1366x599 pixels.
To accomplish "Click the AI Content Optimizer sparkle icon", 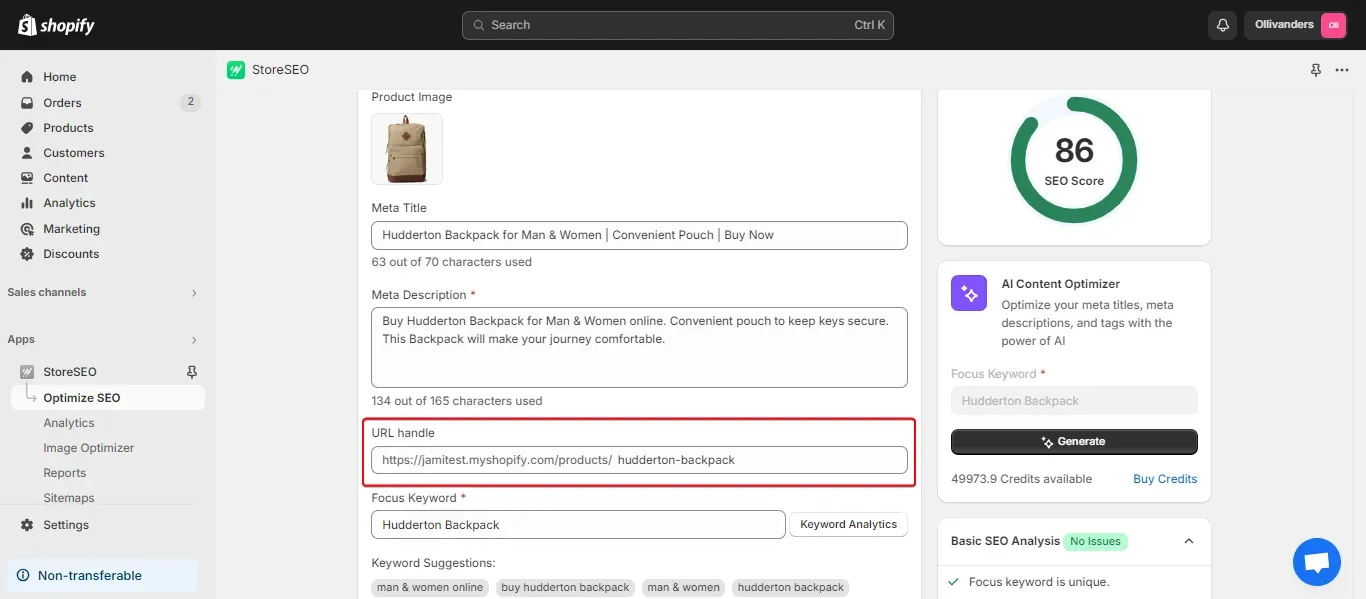I will click(969, 293).
